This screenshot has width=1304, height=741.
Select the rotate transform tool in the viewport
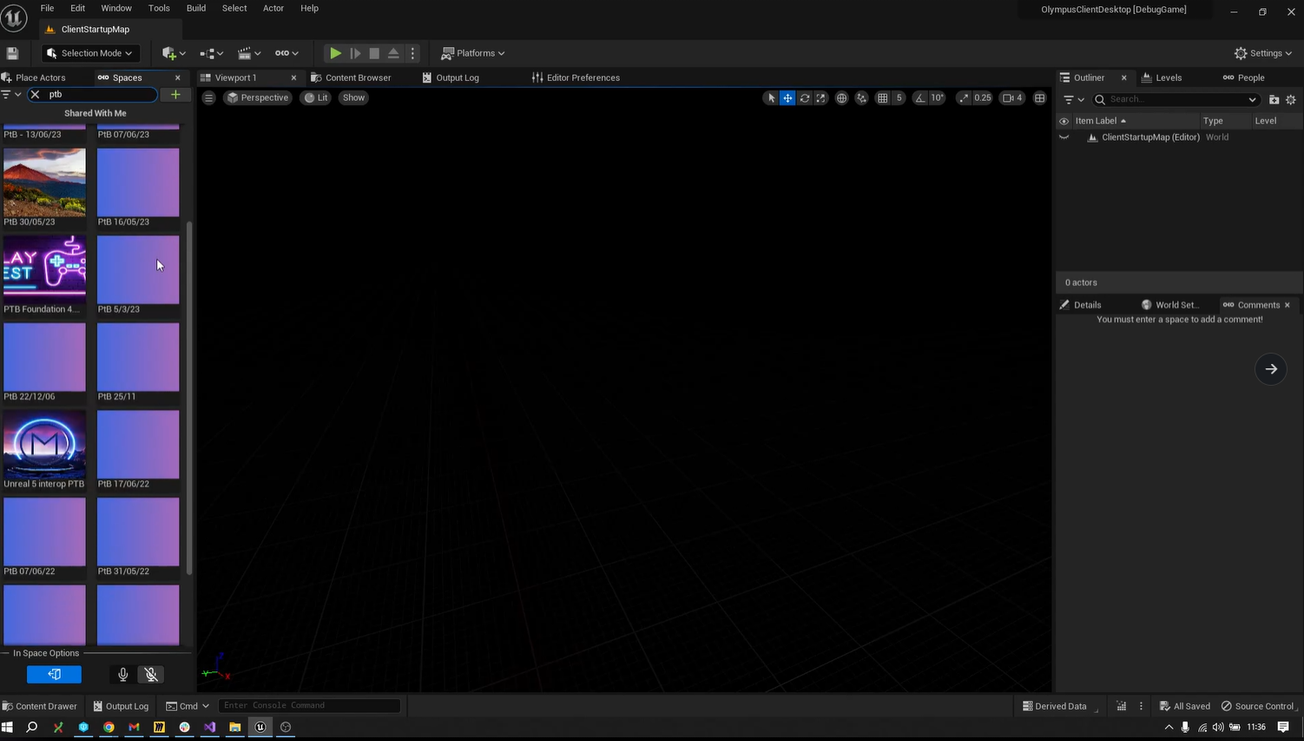pos(804,98)
